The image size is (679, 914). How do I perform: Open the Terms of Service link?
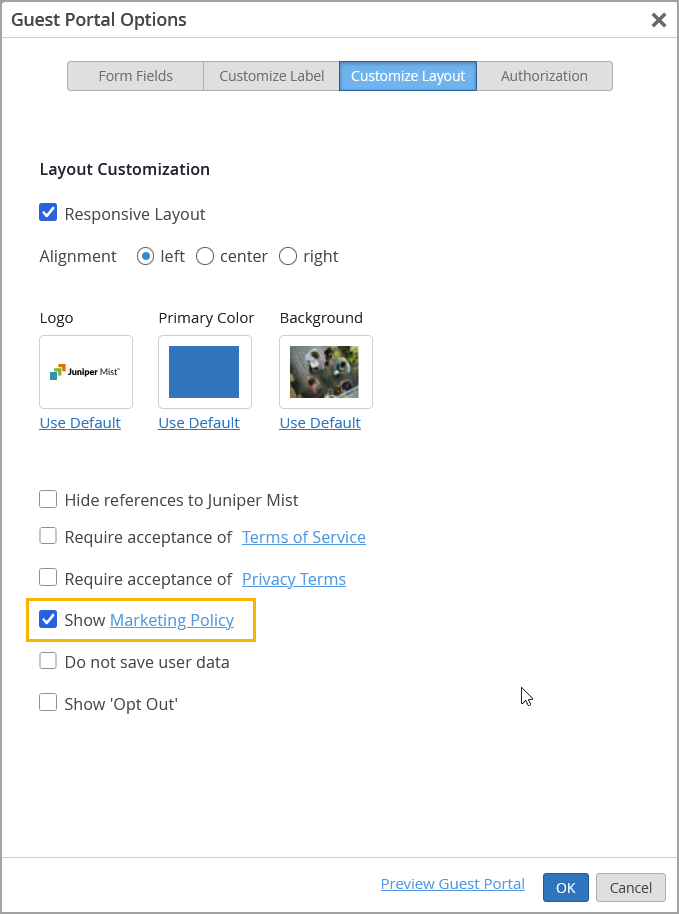304,537
